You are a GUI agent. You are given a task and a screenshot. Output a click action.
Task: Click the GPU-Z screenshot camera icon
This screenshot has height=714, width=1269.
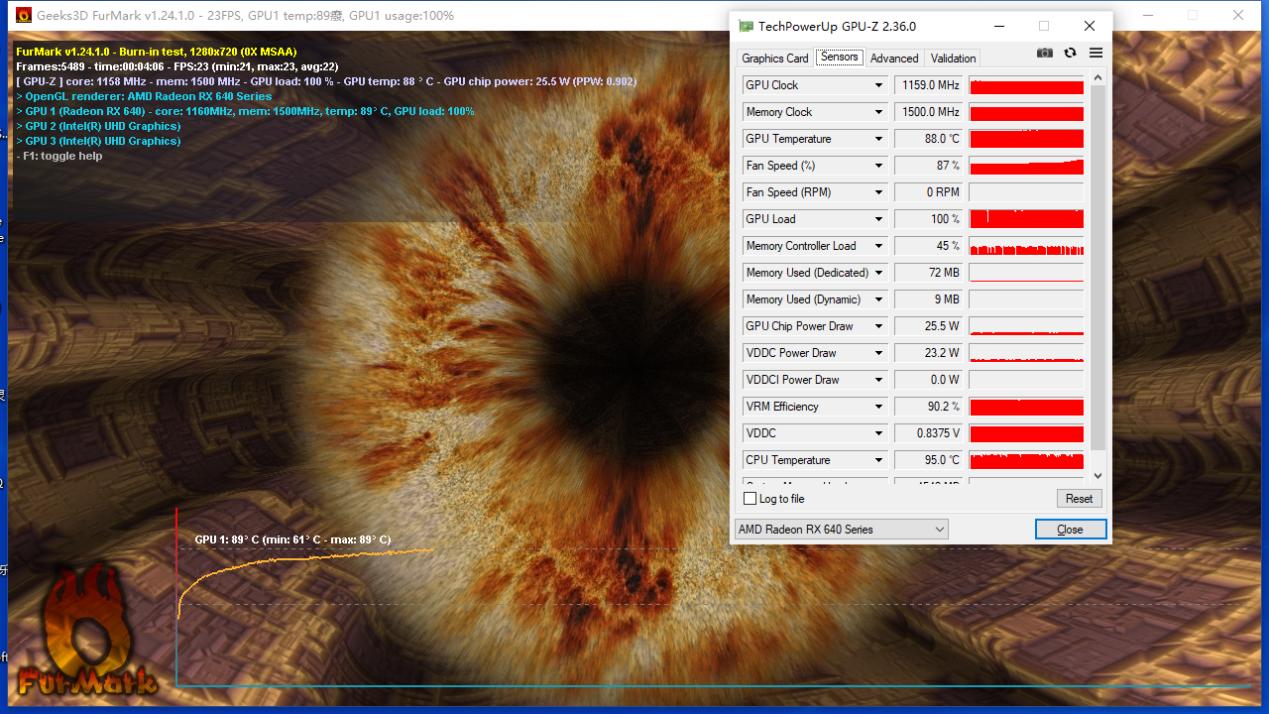1045,53
